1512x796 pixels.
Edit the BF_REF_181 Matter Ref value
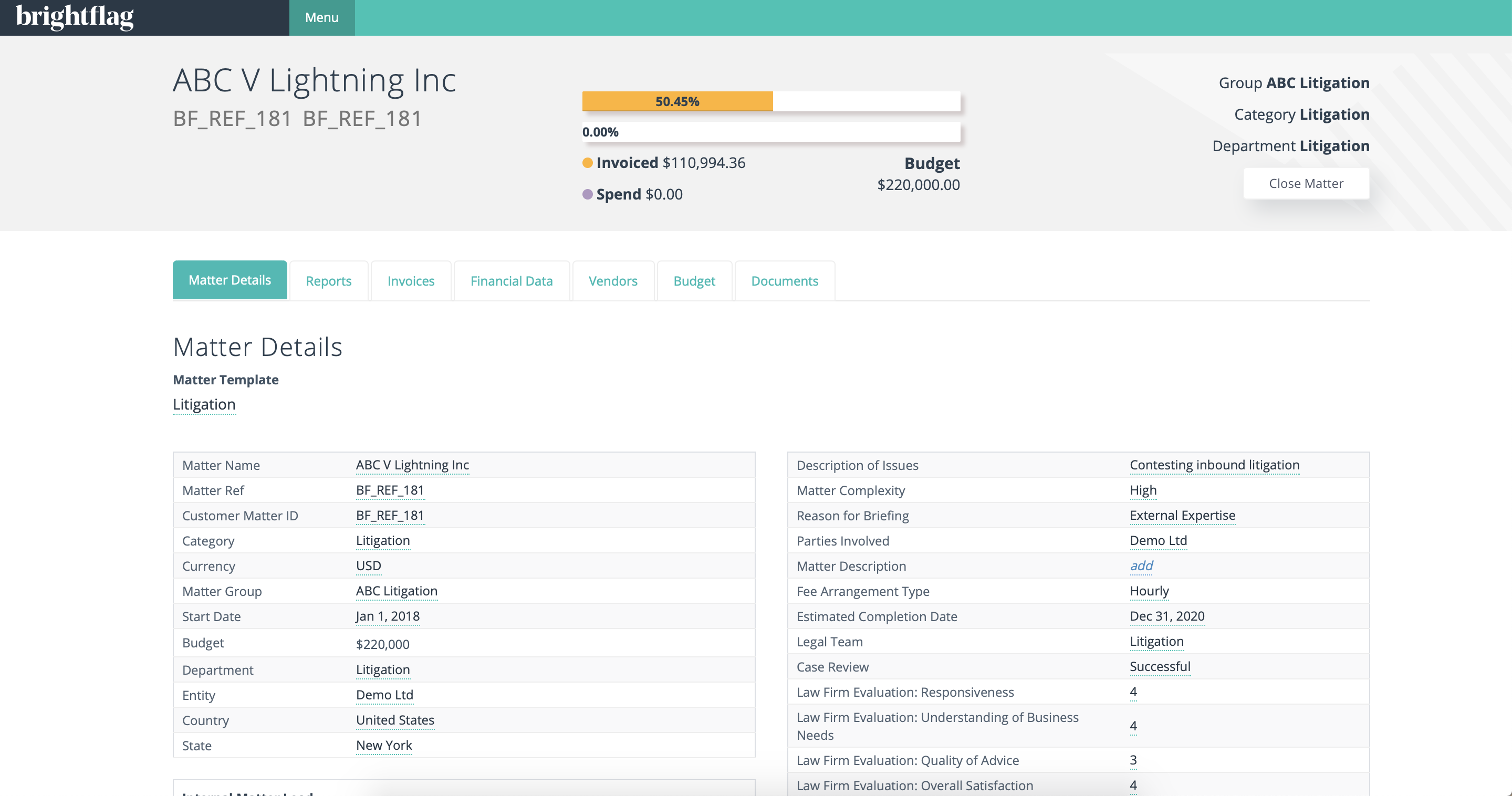390,489
